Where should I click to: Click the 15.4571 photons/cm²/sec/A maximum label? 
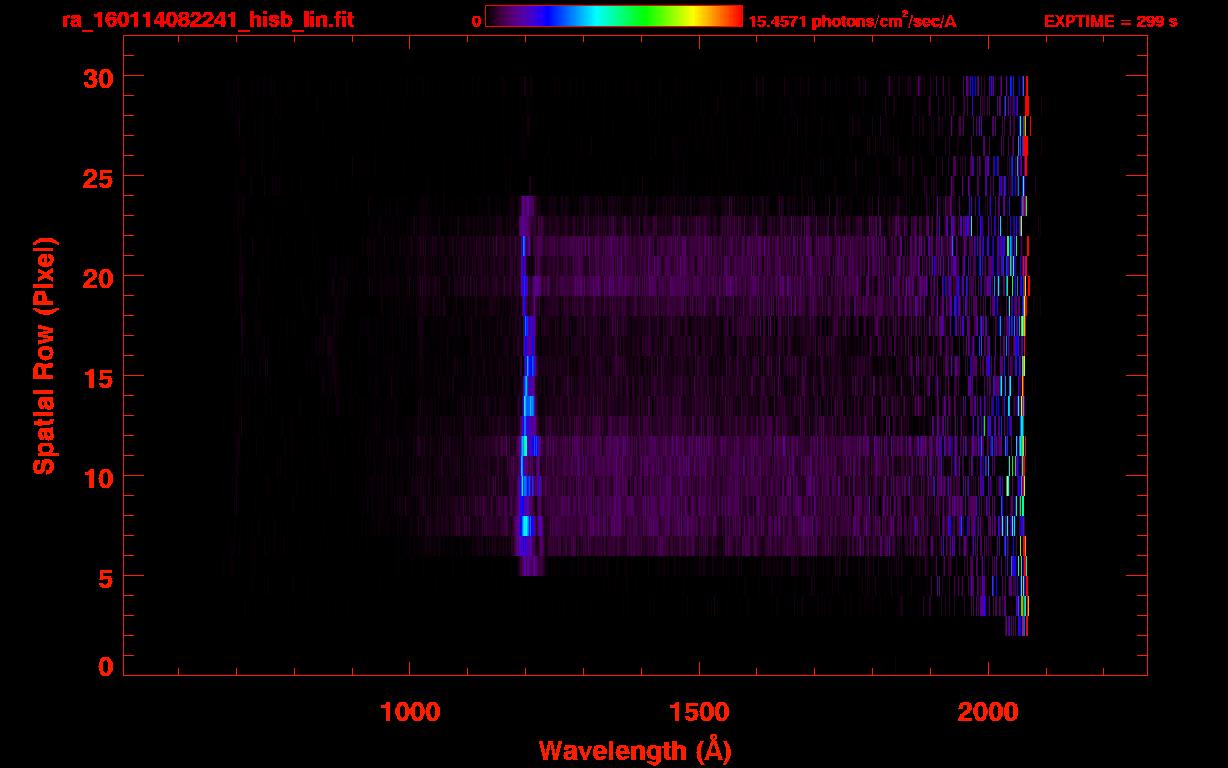pyautogui.click(x=852, y=21)
